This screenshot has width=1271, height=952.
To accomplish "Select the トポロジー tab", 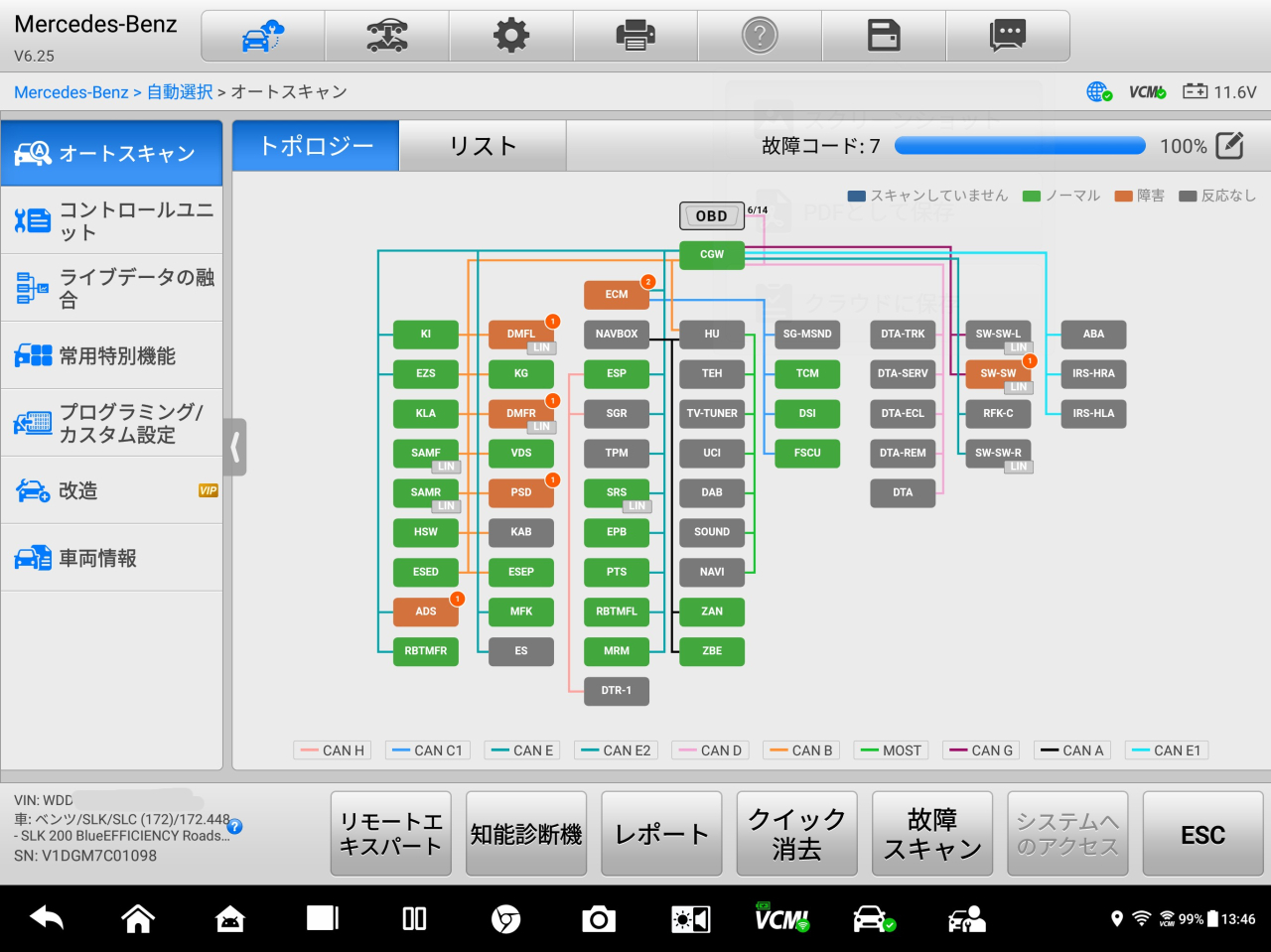I will (x=316, y=146).
